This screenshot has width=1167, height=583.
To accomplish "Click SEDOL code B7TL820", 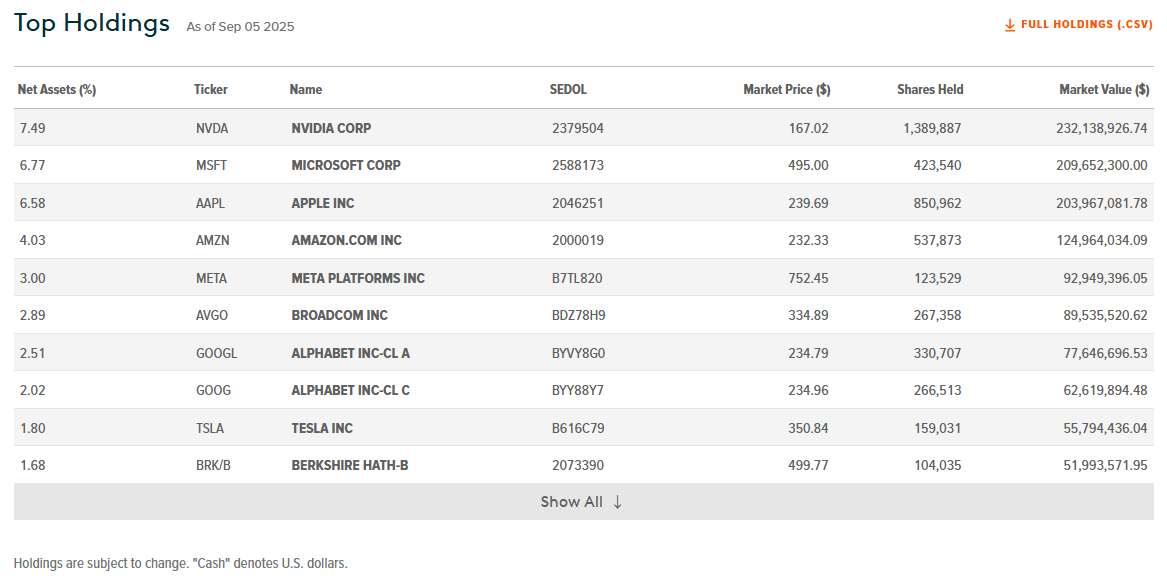I will pos(577,278).
